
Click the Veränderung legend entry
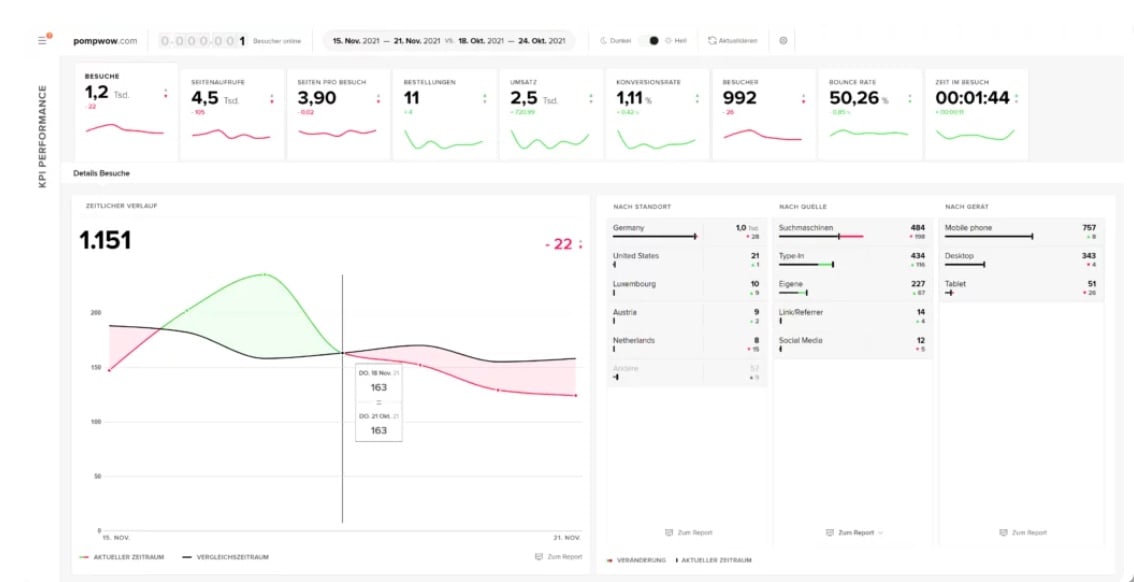pos(636,560)
